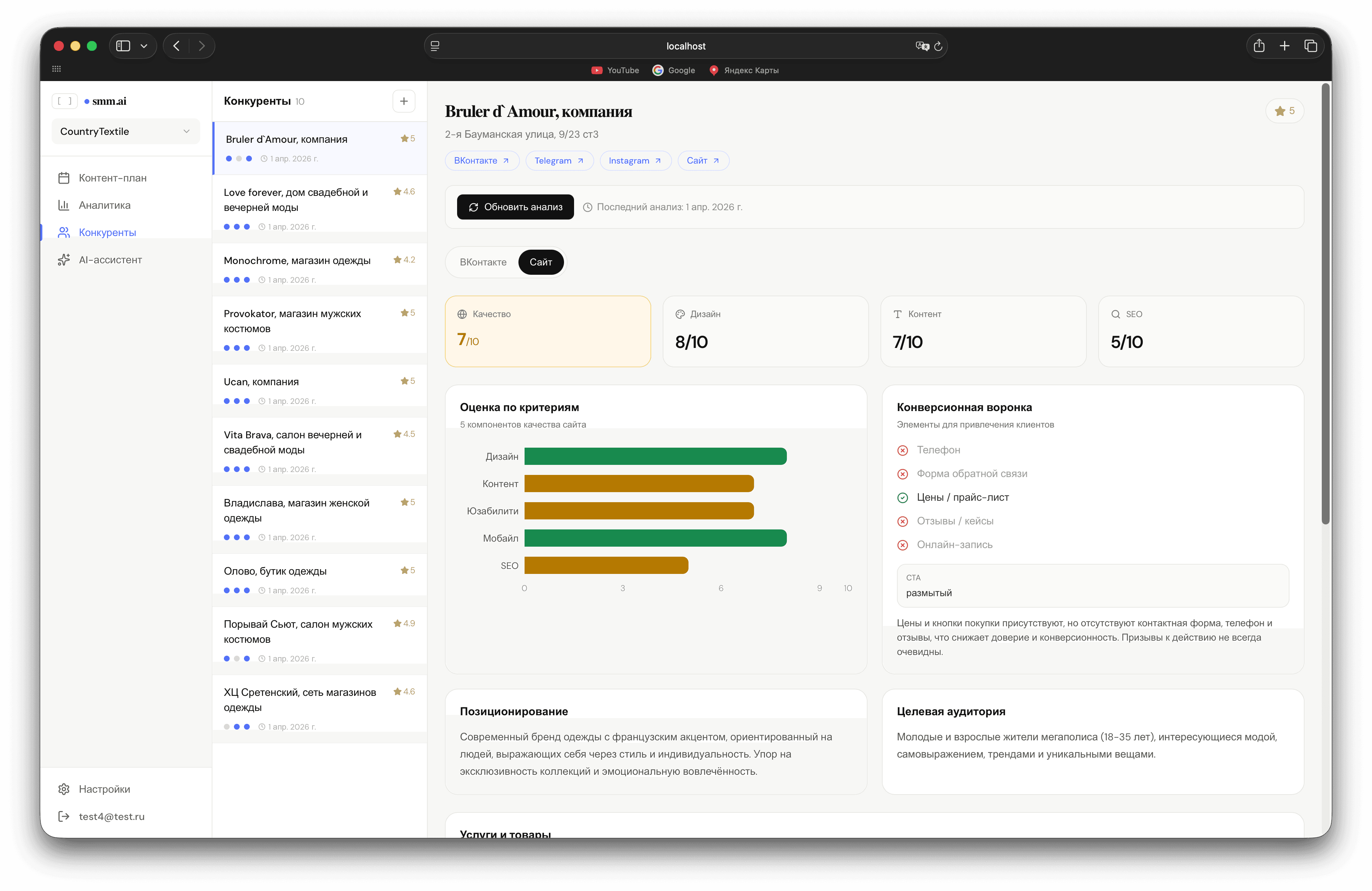Open the Instagram external link chip
1372x891 pixels.
pyautogui.click(x=635, y=161)
